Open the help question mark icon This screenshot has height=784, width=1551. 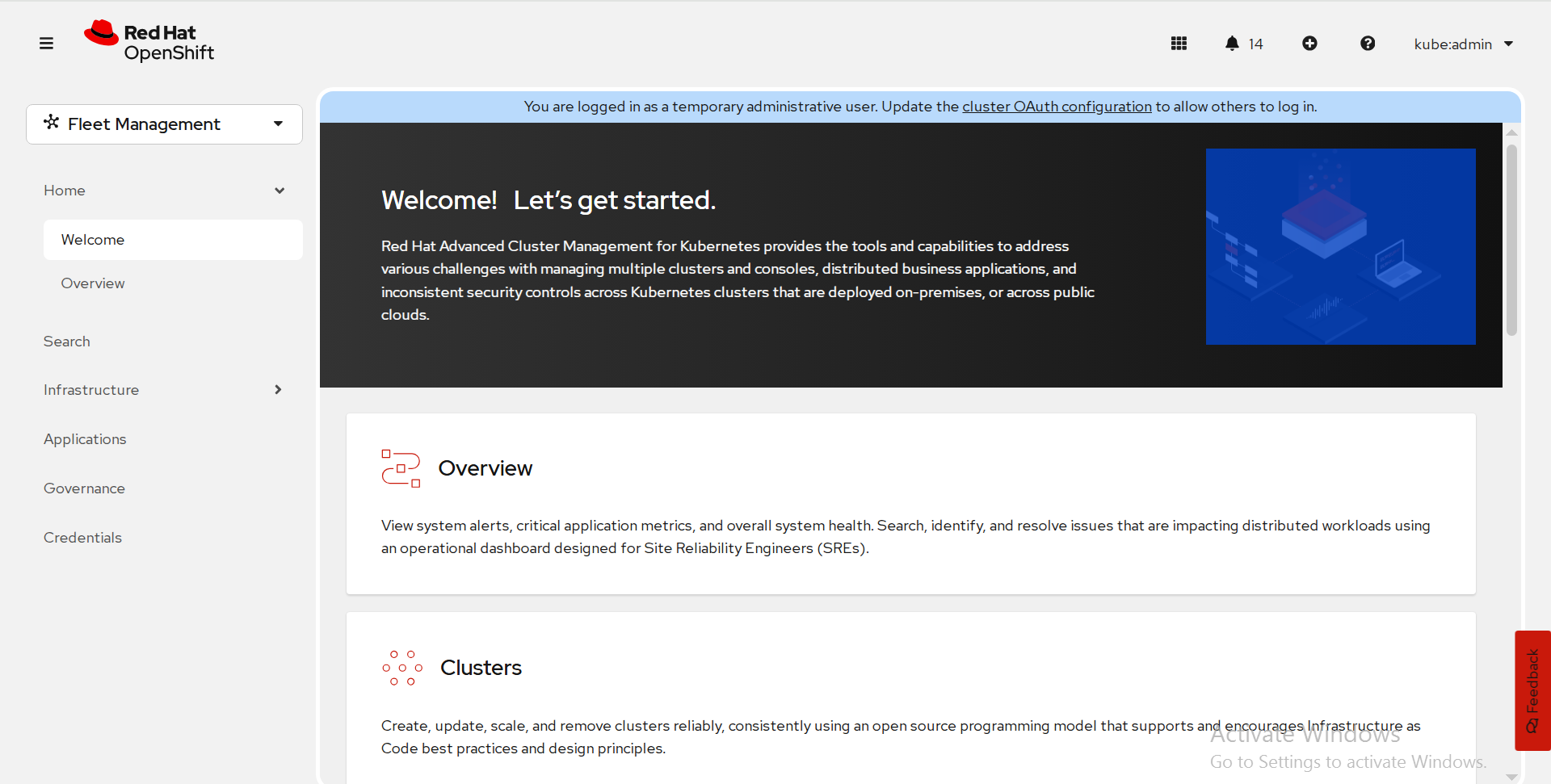(x=1367, y=44)
